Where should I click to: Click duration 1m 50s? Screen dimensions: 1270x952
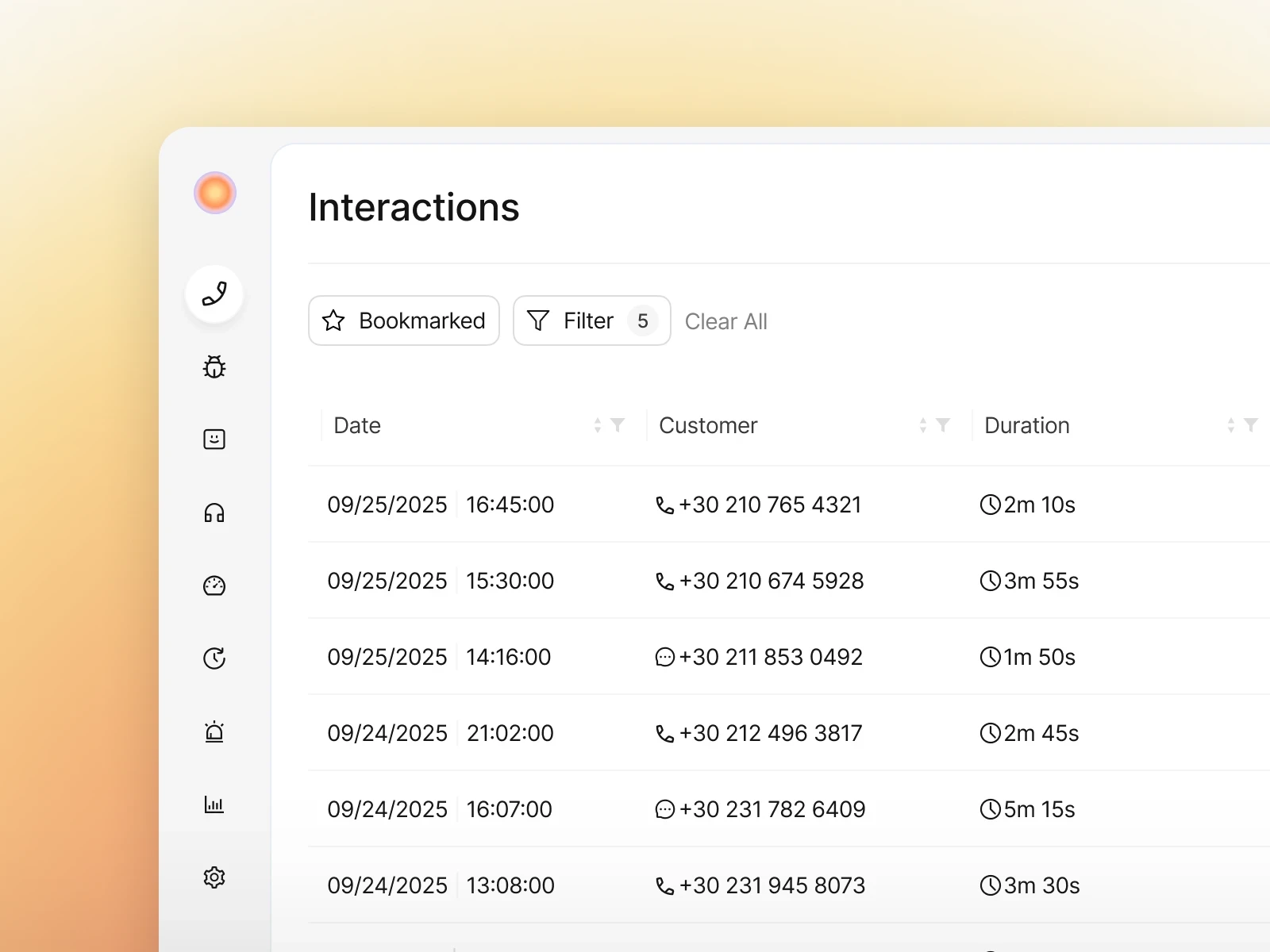click(x=1039, y=657)
